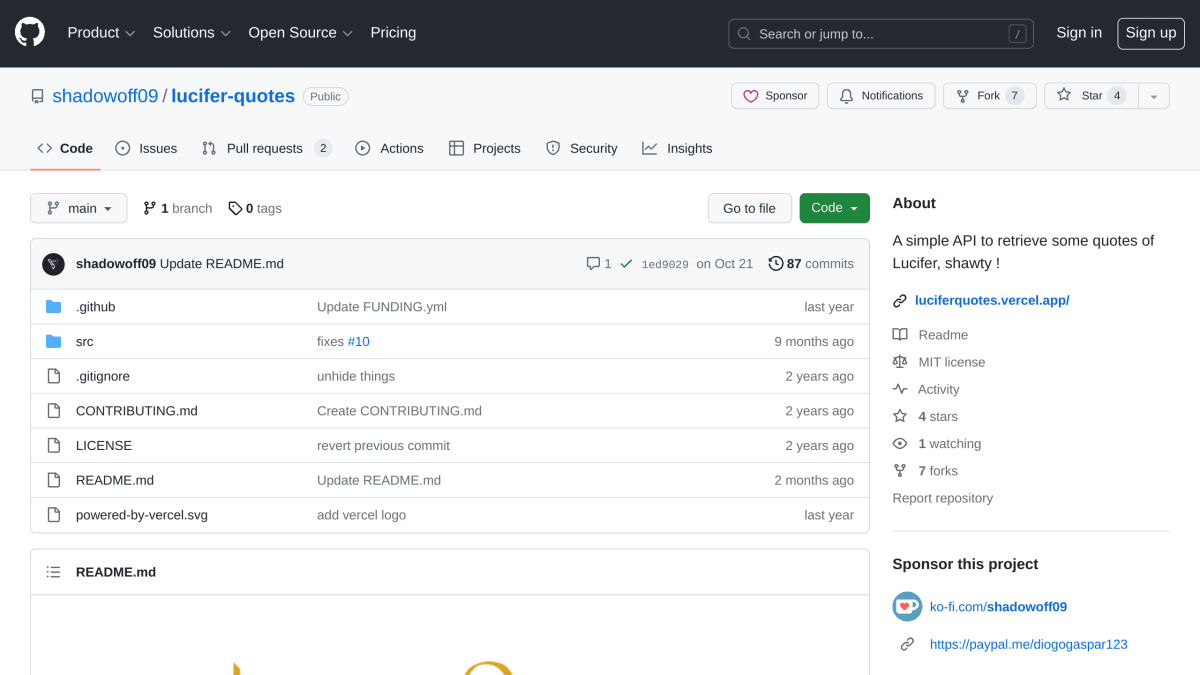Click the powered-by-vercel.svg file icon

[54, 515]
